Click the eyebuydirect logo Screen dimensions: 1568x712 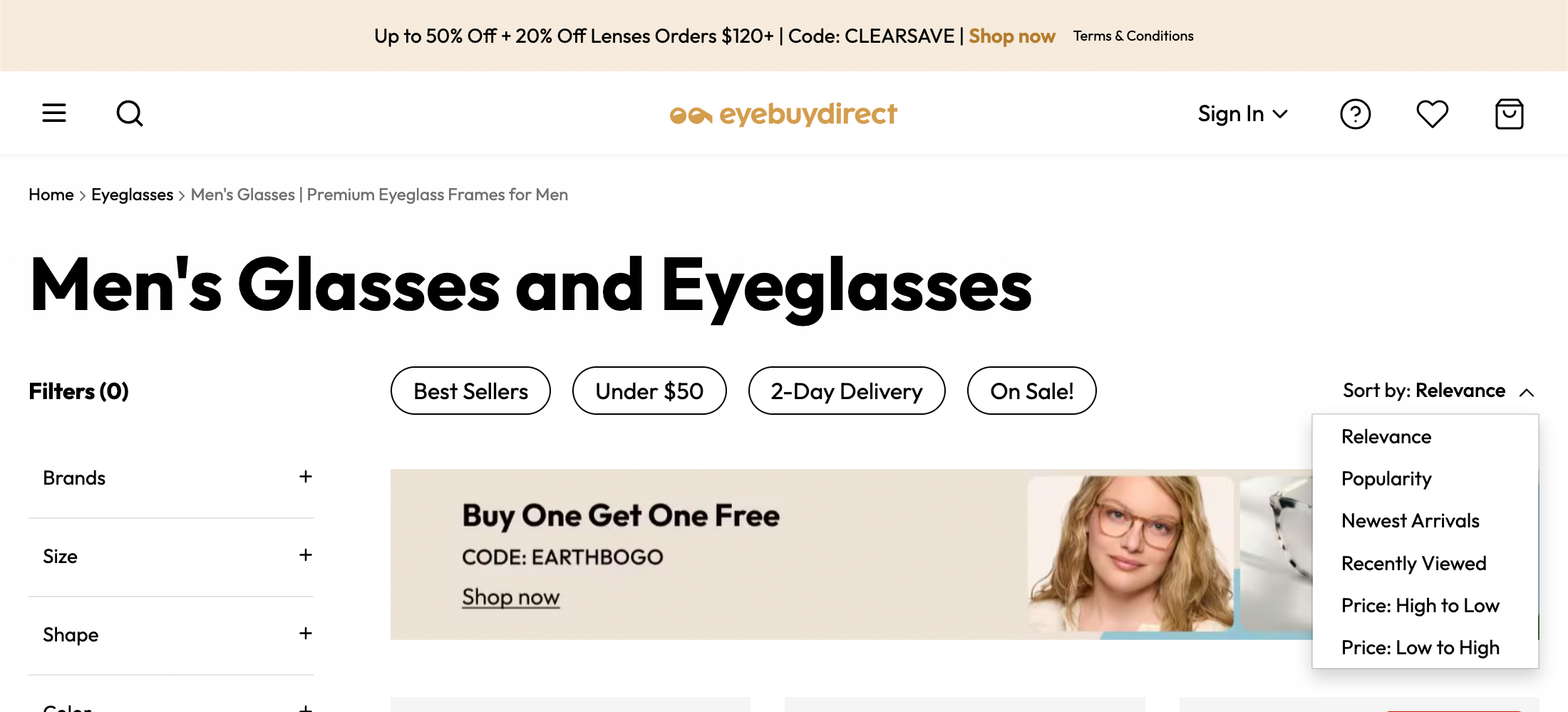[x=783, y=114]
